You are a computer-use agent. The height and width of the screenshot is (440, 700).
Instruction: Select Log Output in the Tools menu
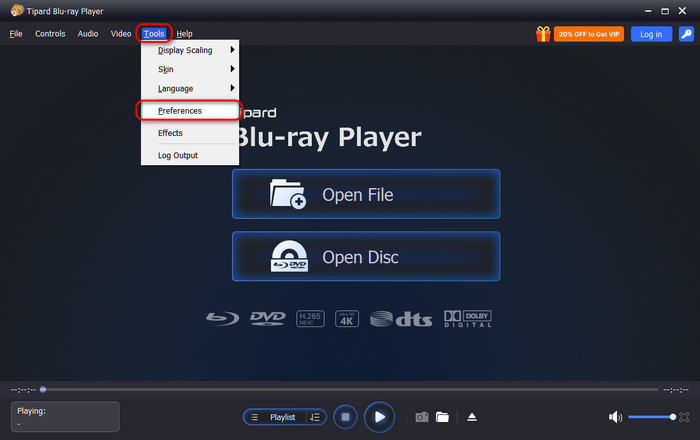(190, 155)
